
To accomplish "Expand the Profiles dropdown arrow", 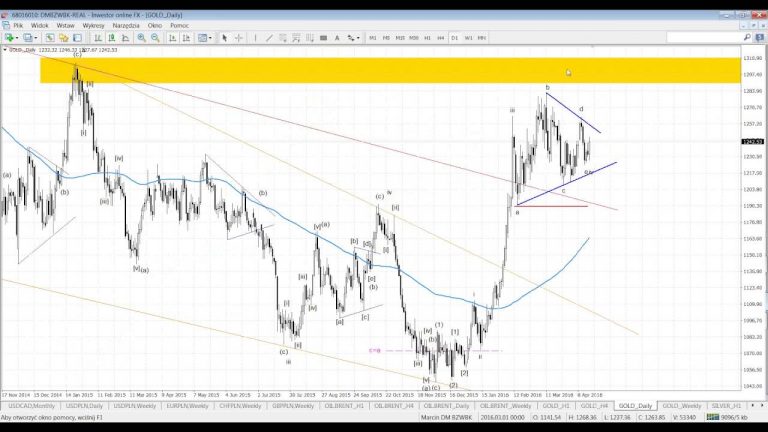I will click(x=35, y=38).
